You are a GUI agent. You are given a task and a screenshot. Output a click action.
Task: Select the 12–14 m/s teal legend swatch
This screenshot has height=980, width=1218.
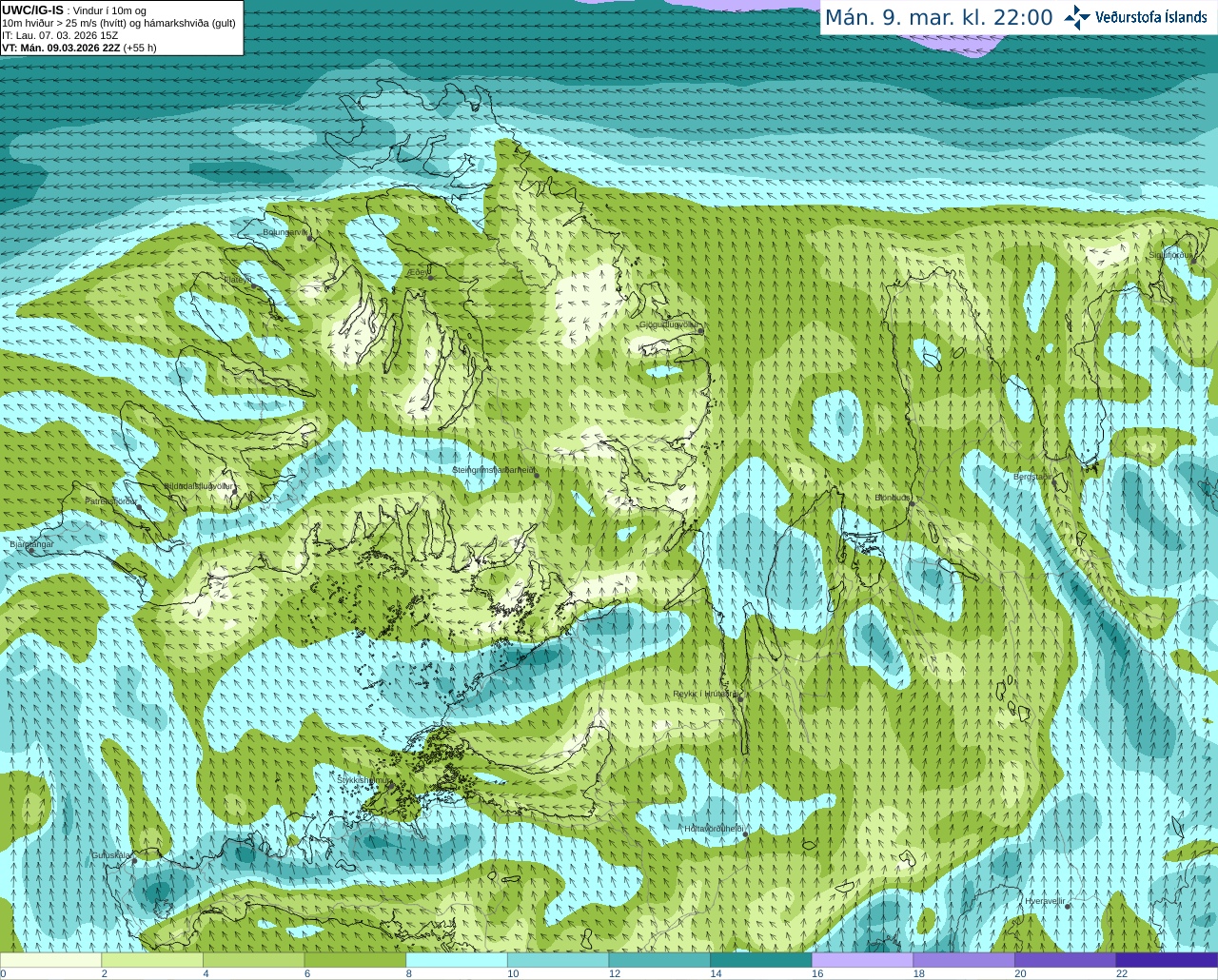pyautogui.click(x=659, y=960)
